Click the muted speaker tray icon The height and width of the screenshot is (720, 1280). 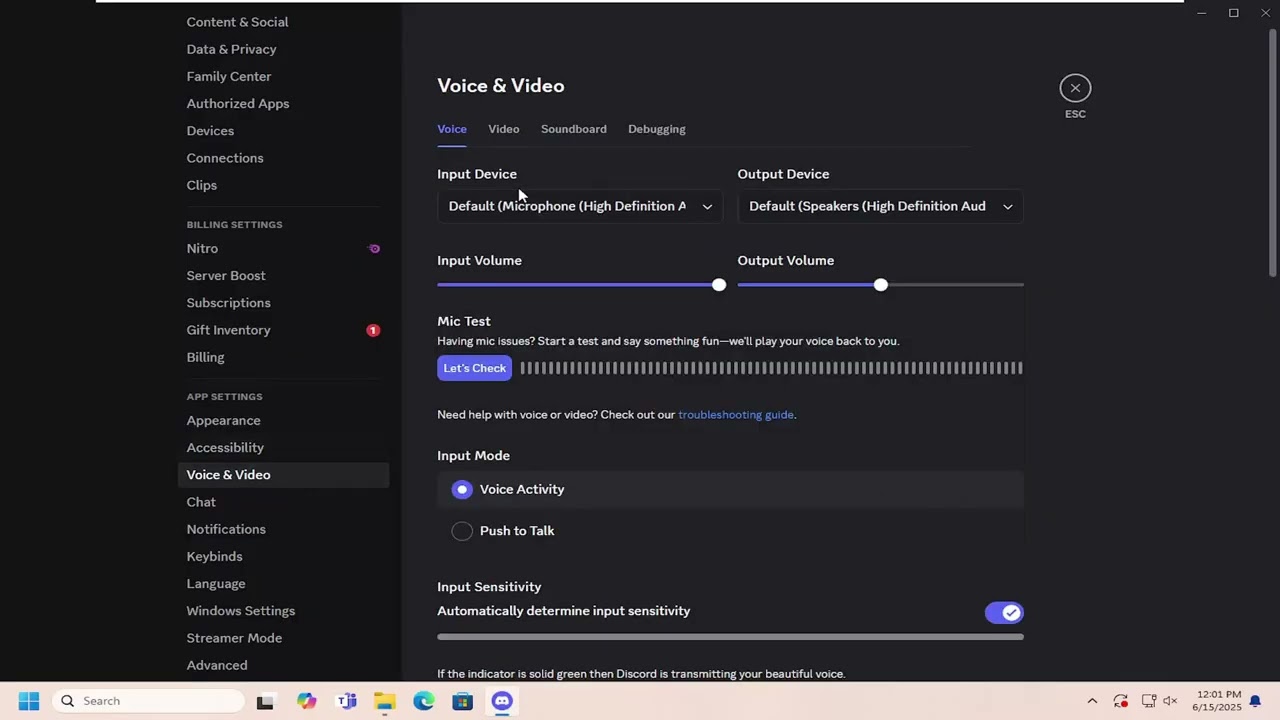pyautogui.click(x=1170, y=701)
